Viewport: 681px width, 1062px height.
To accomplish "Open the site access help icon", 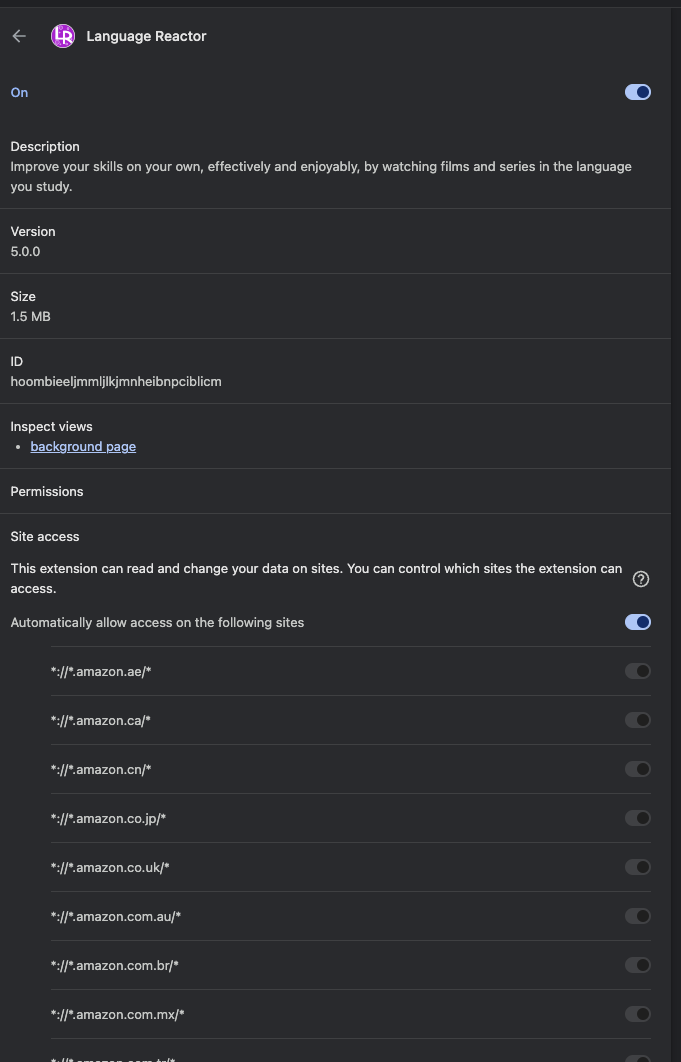I will (x=640, y=579).
